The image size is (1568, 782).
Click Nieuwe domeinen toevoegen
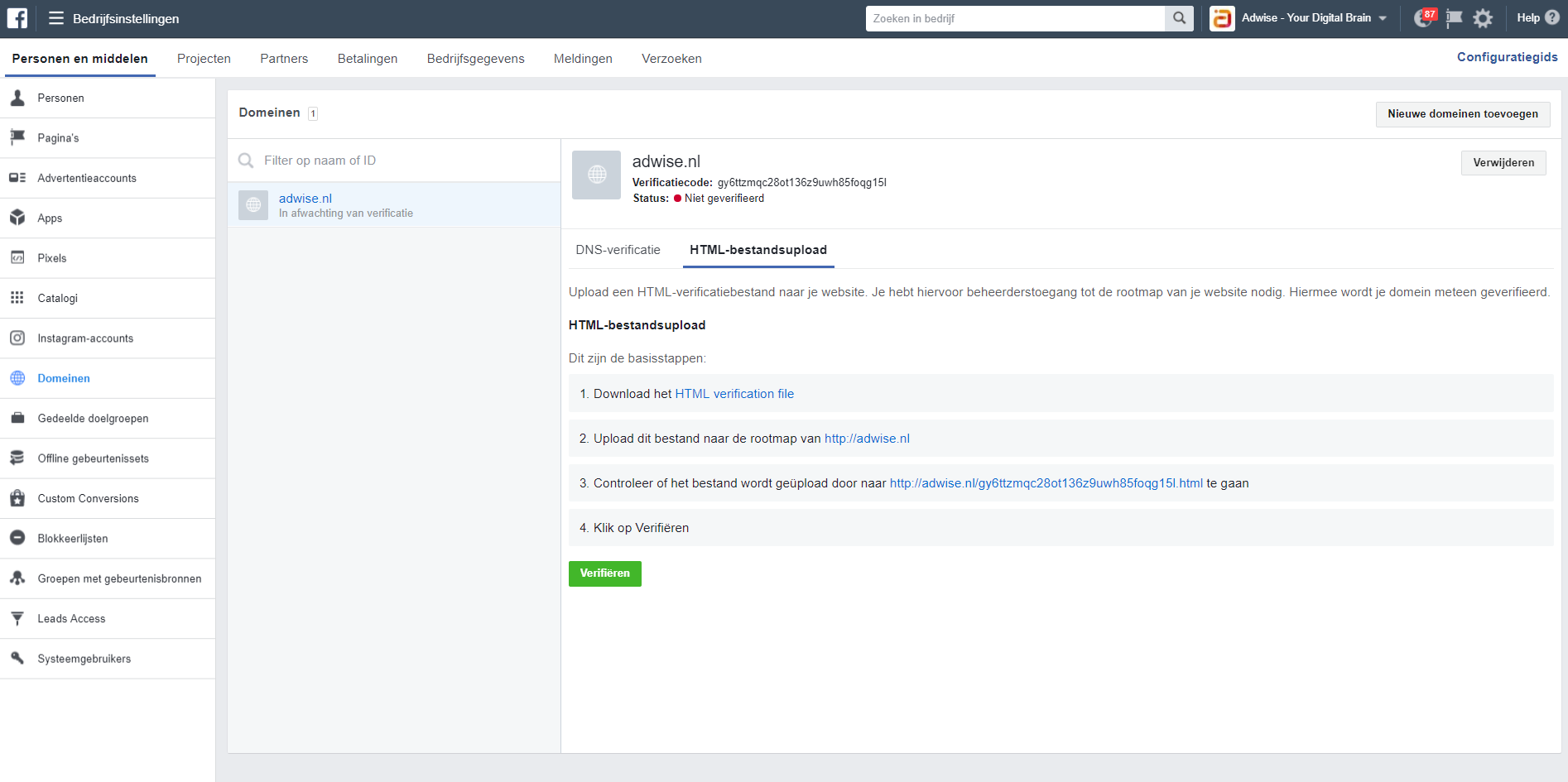click(1463, 113)
